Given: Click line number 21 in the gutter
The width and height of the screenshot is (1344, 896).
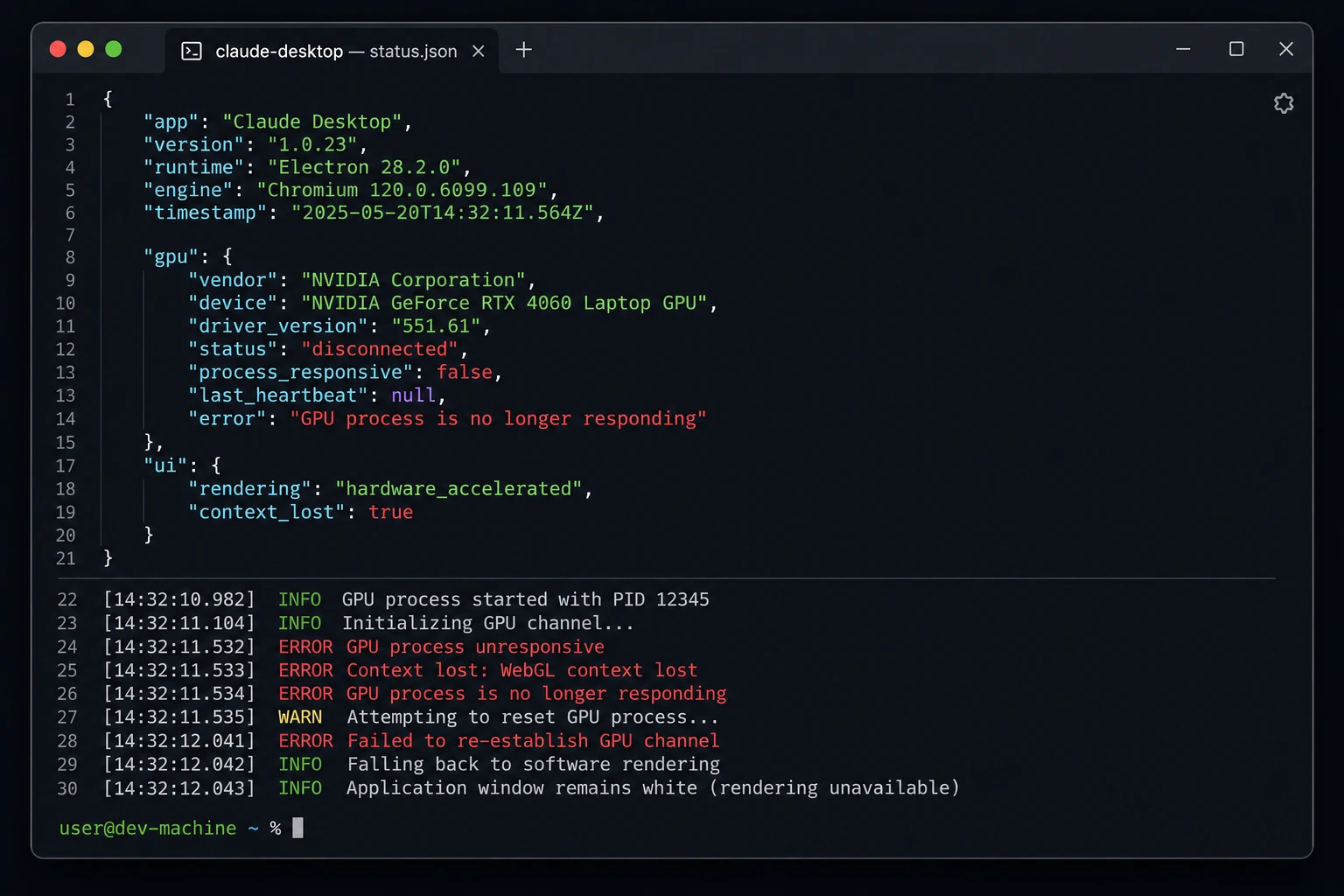Looking at the screenshot, I should (66, 558).
